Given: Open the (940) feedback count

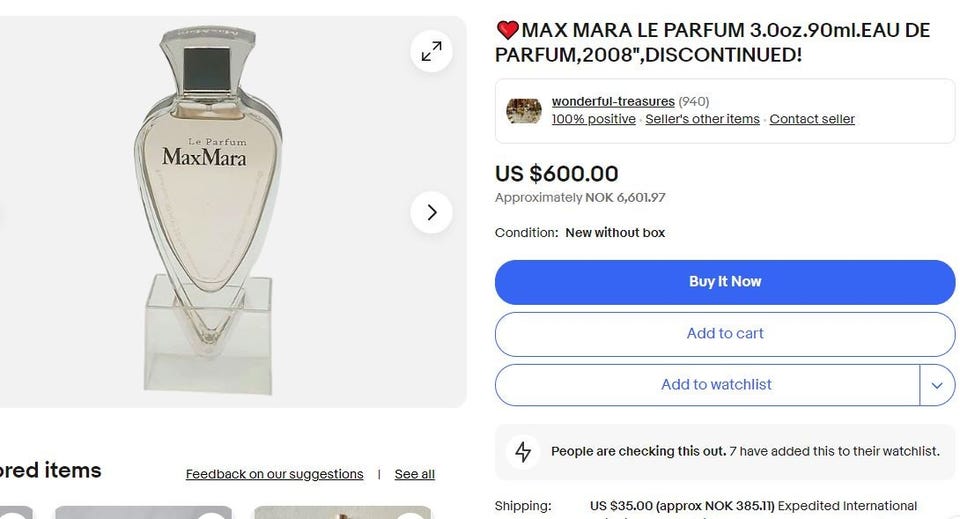Looking at the screenshot, I should [x=694, y=101].
